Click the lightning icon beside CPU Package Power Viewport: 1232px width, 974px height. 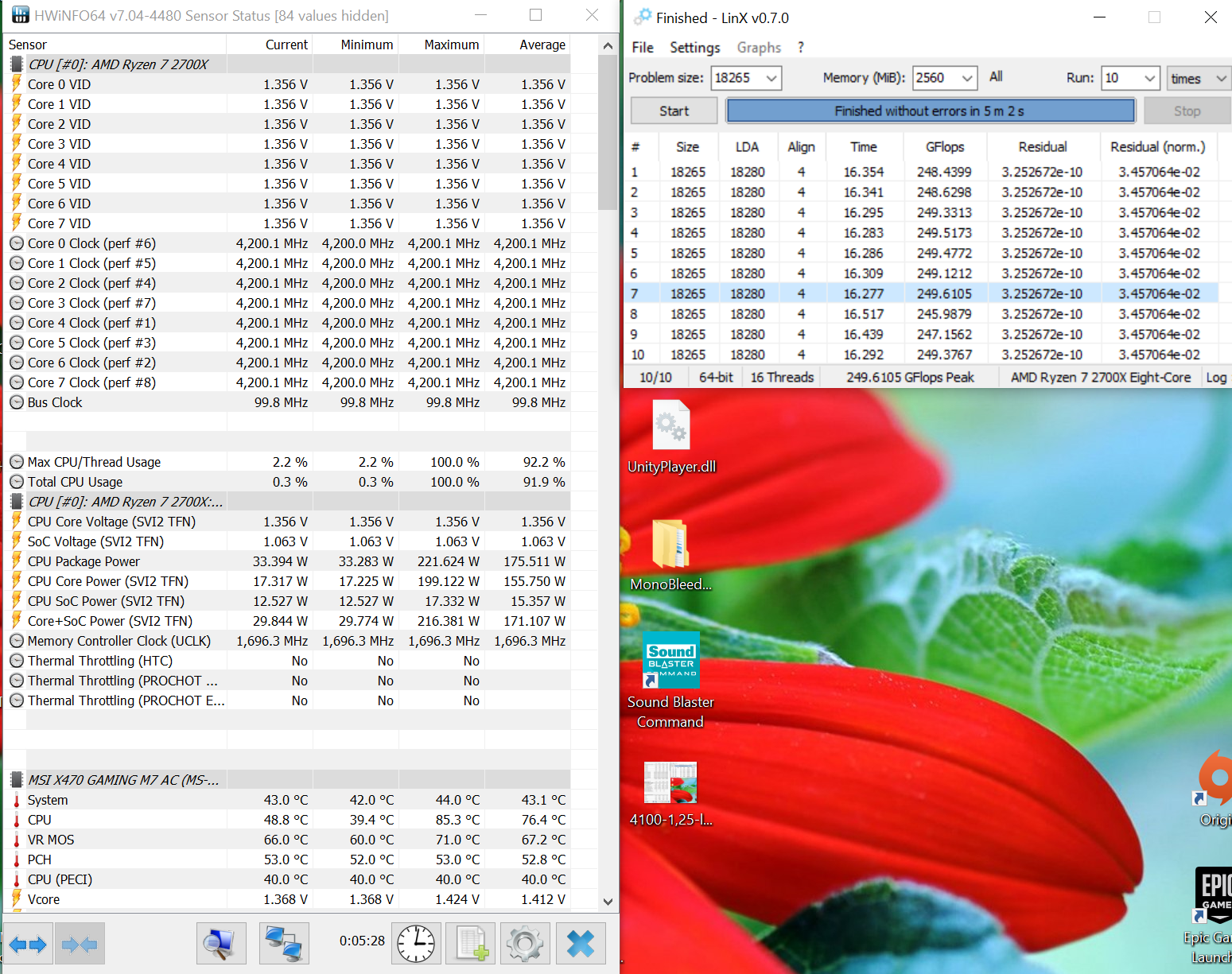pyautogui.click(x=17, y=561)
